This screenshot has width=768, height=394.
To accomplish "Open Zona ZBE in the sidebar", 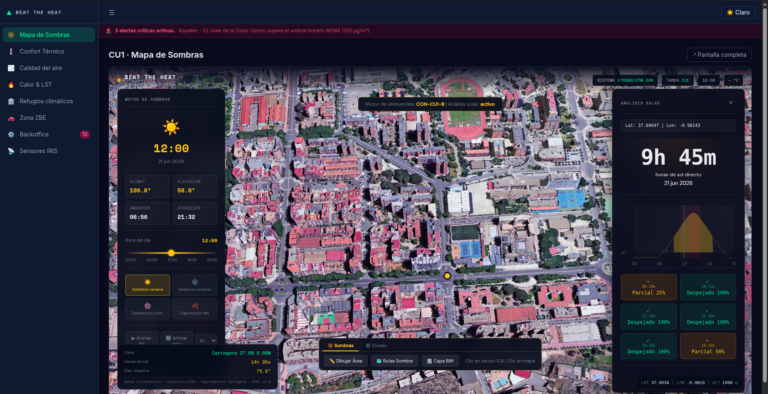I will (48, 118).
